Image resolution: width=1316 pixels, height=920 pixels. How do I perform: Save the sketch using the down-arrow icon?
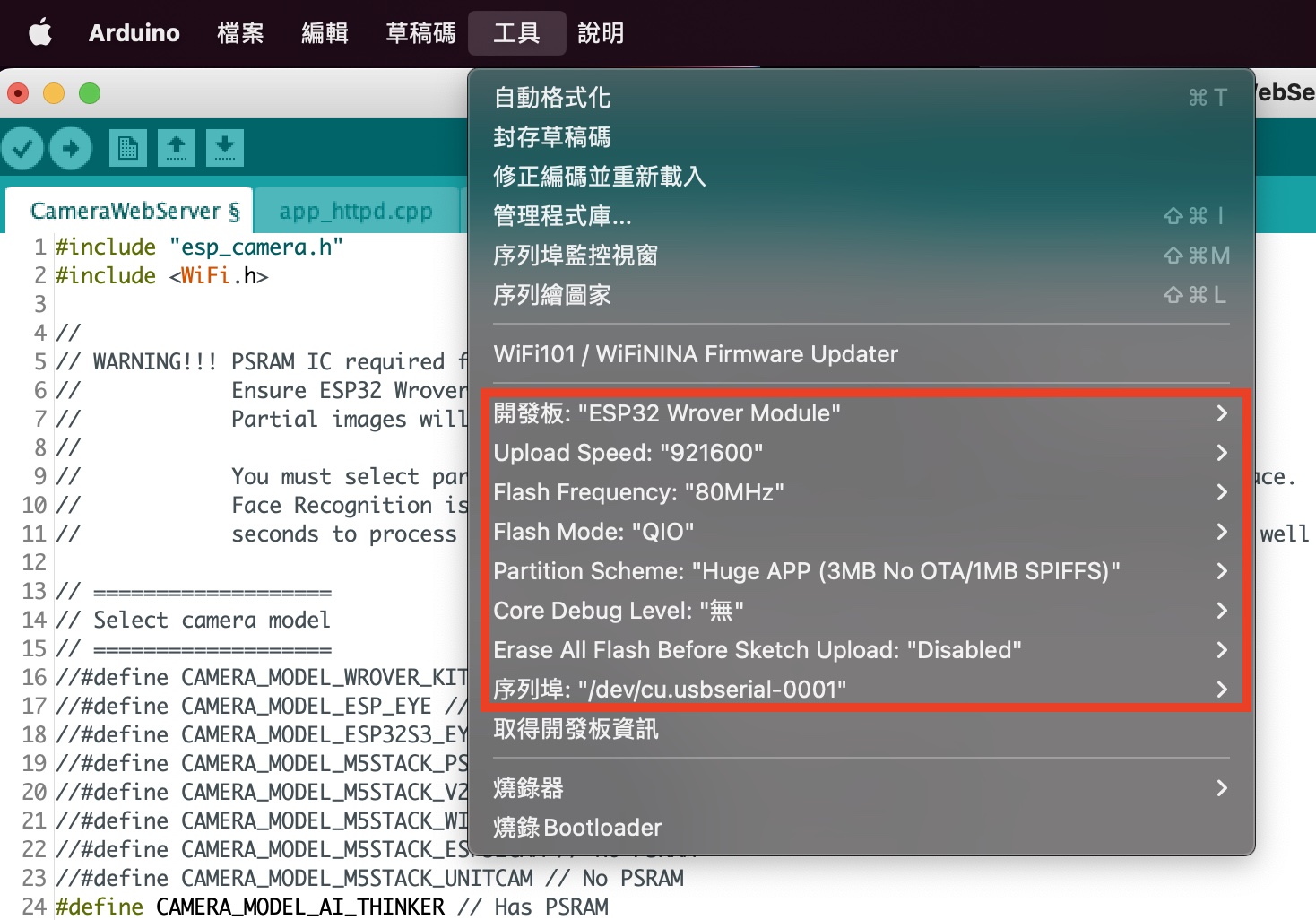tap(225, 148)
